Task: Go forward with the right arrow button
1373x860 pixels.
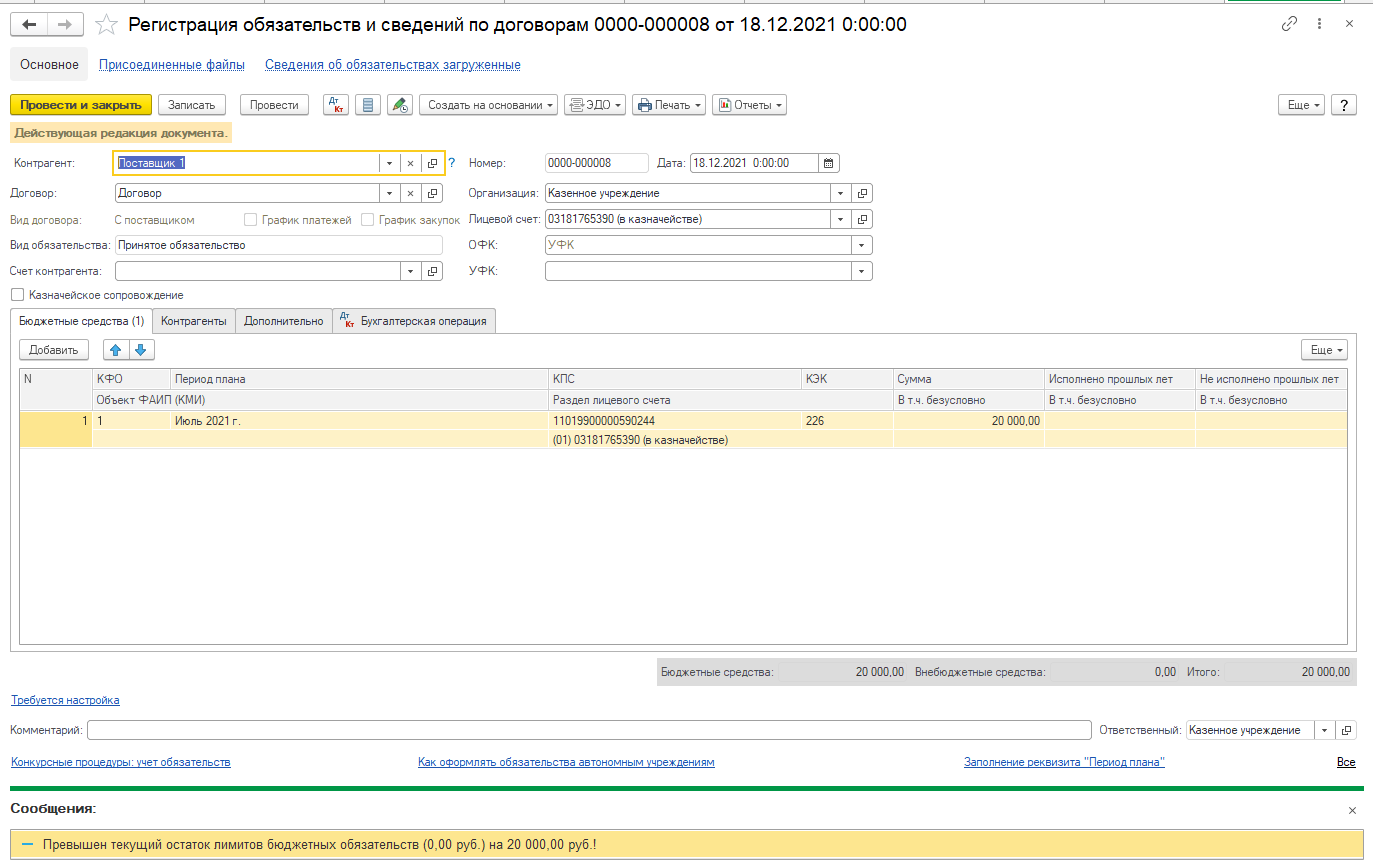Action: 65,25
